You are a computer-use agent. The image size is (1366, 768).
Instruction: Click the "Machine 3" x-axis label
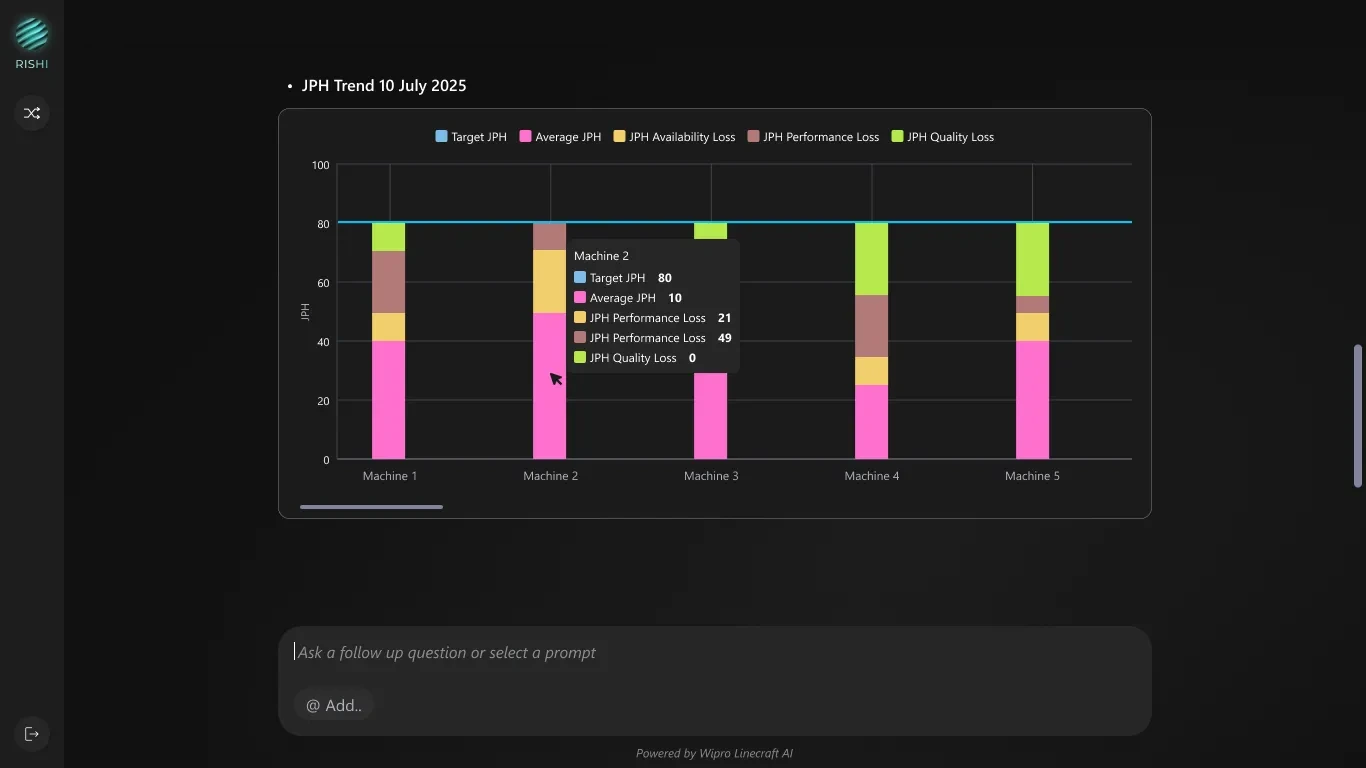point(711,476)
